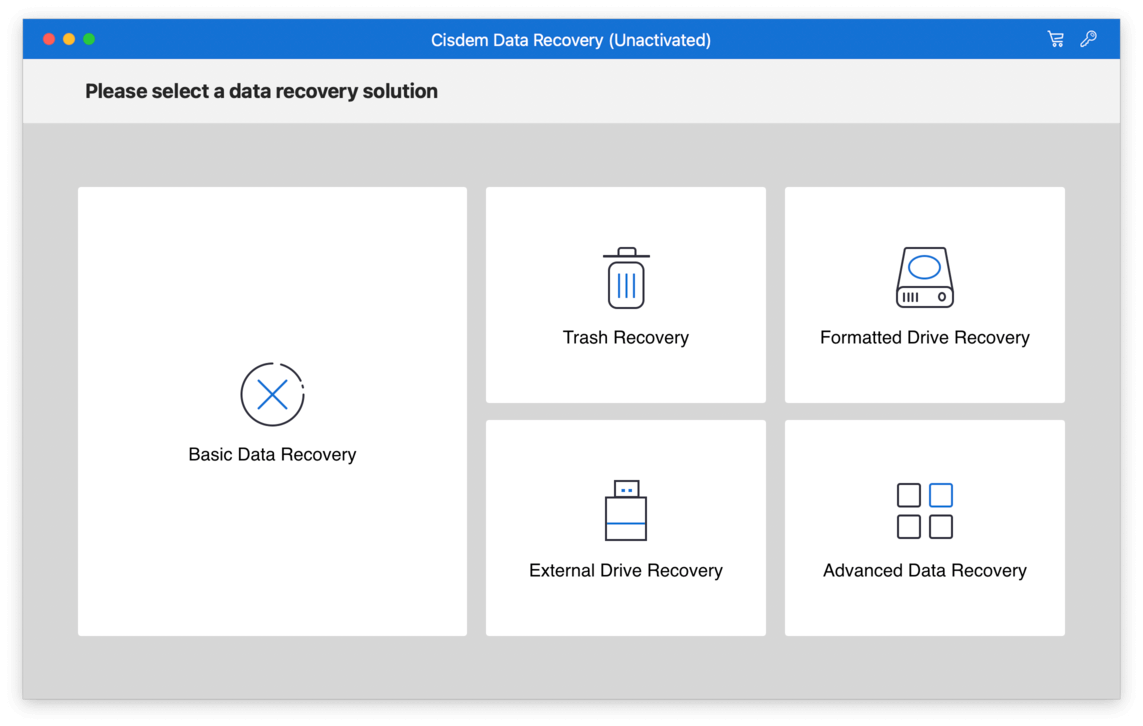Click the Trash Recovery label
This screenshot has width=1143, height=726.
[x=625, y=337]
